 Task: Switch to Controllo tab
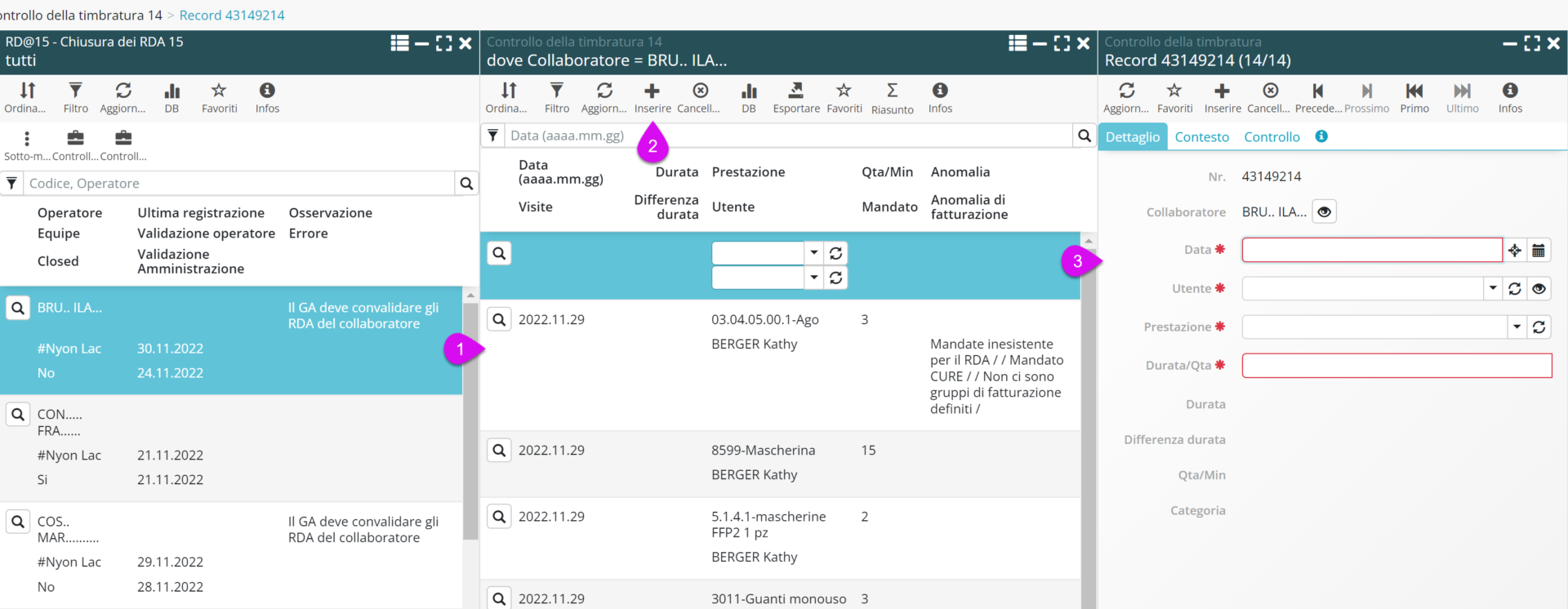[x=1272, y=137]
